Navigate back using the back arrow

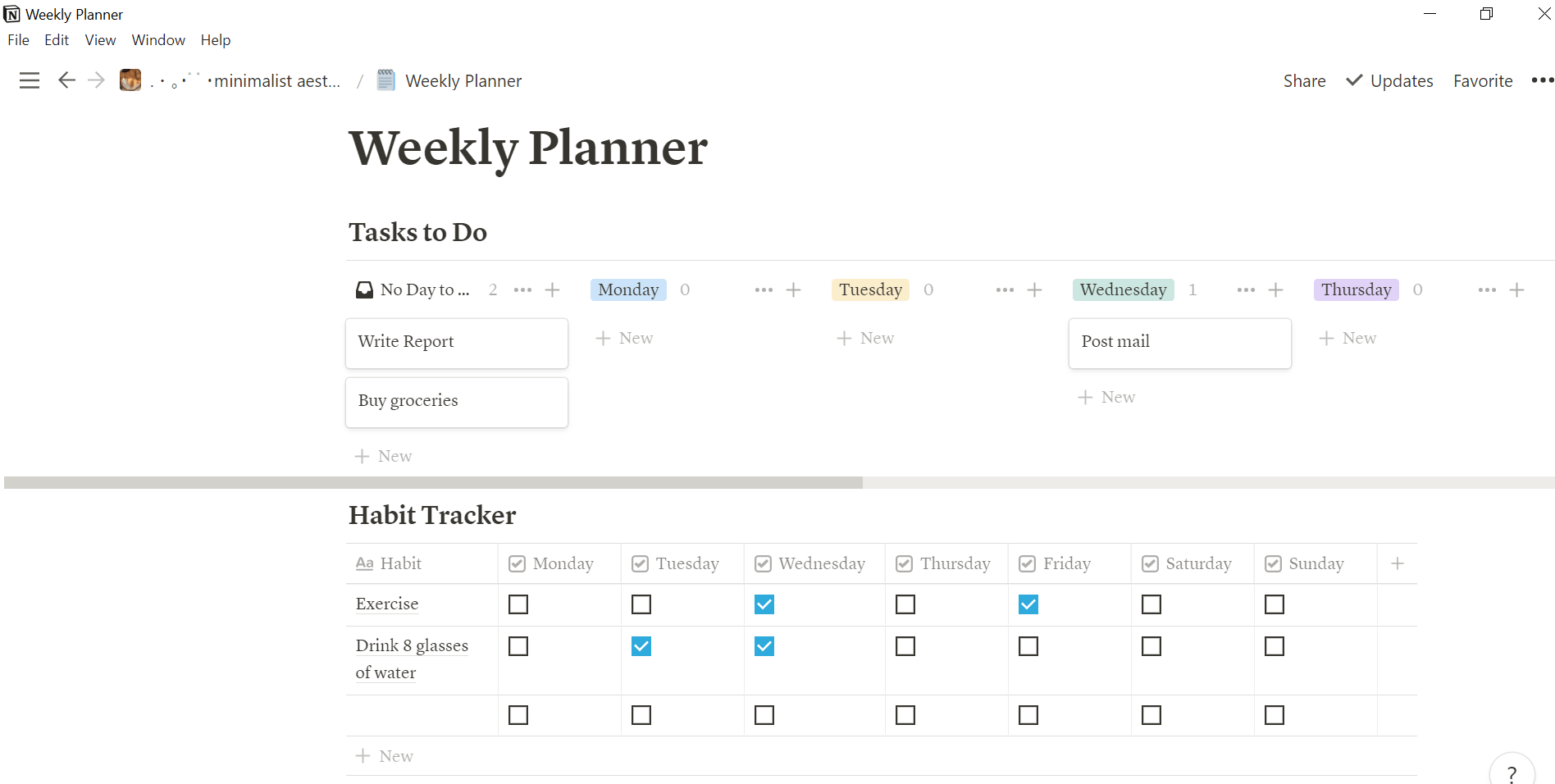(66, 80)
